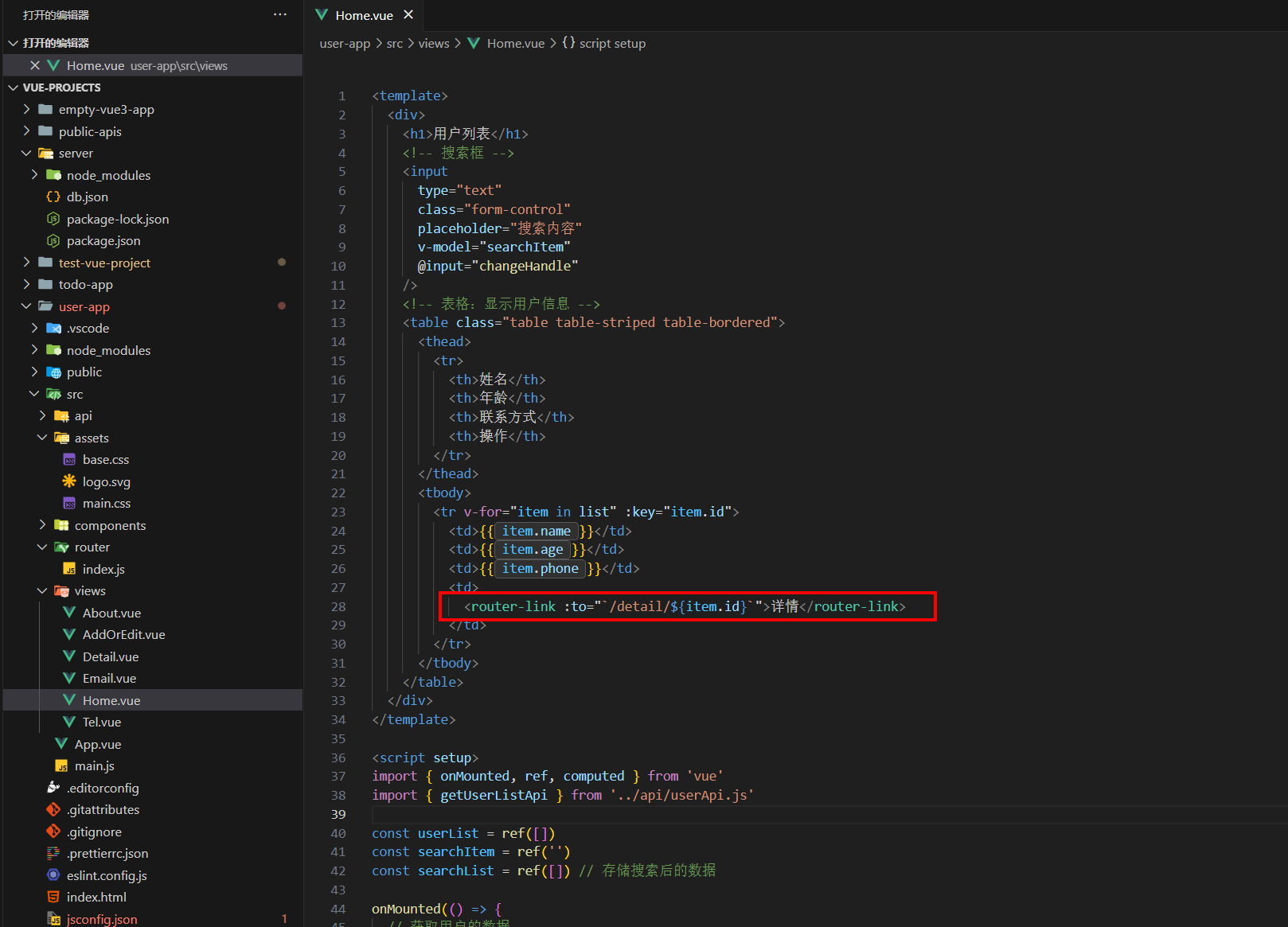Select Home.vue in the views folder tree
Image resolution: width=1288 pixels, height=927 pixels.
pyautogui.click(x=111, y=700)
